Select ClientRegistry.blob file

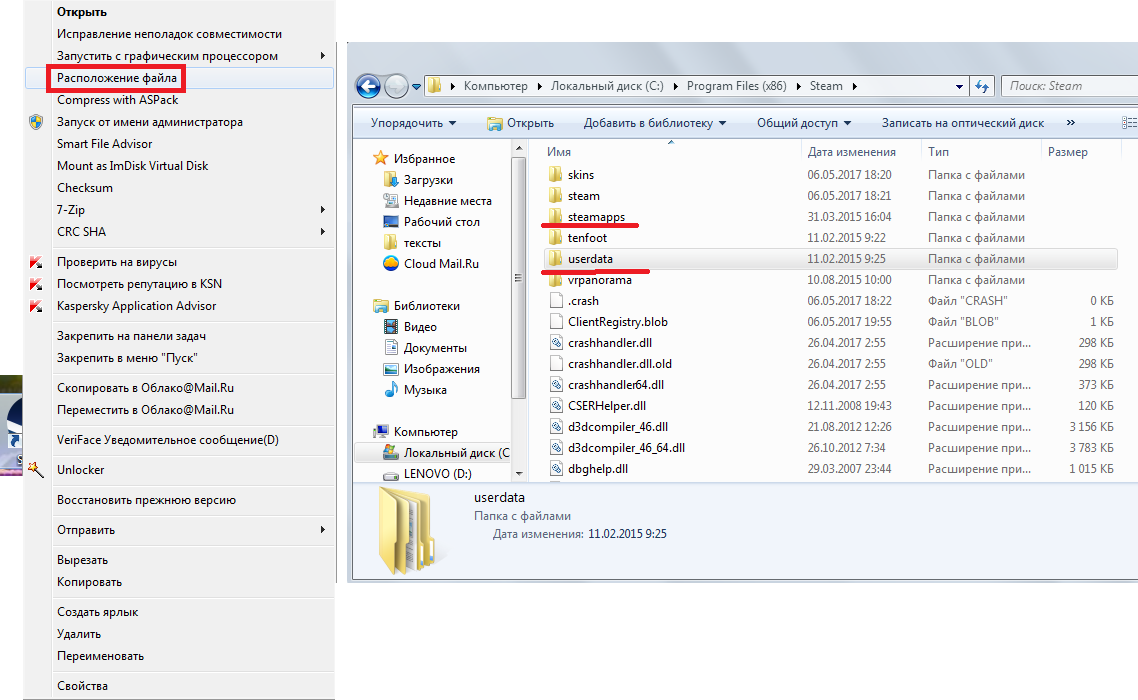[618, 322]
